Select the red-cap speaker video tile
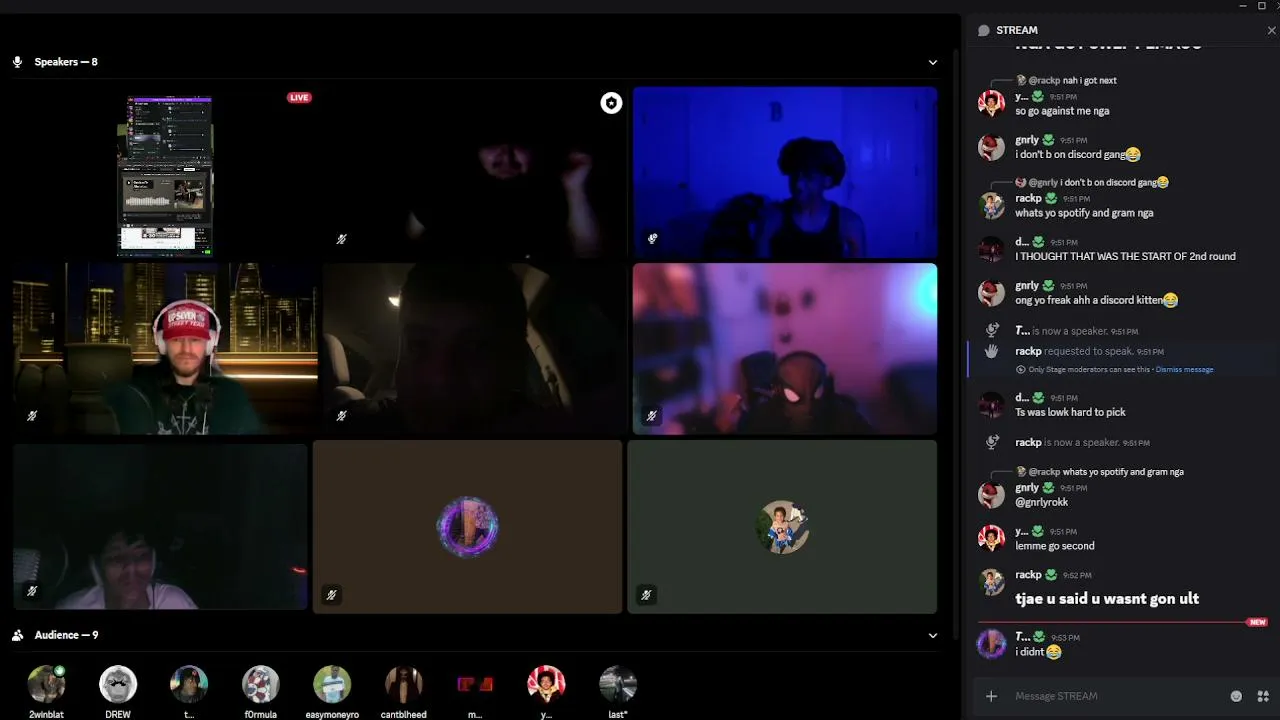The width and height of the screenshot is (1280, 720). point(165,349)
